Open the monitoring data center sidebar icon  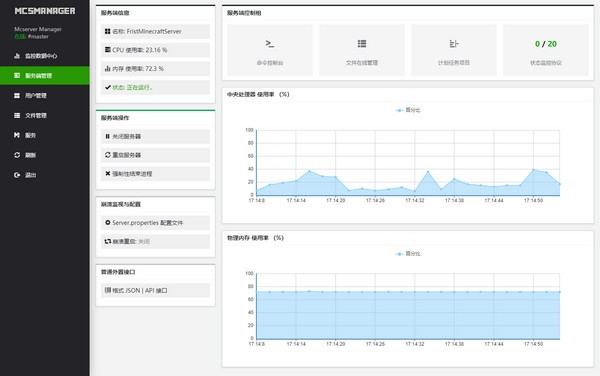tap(17, 56)
